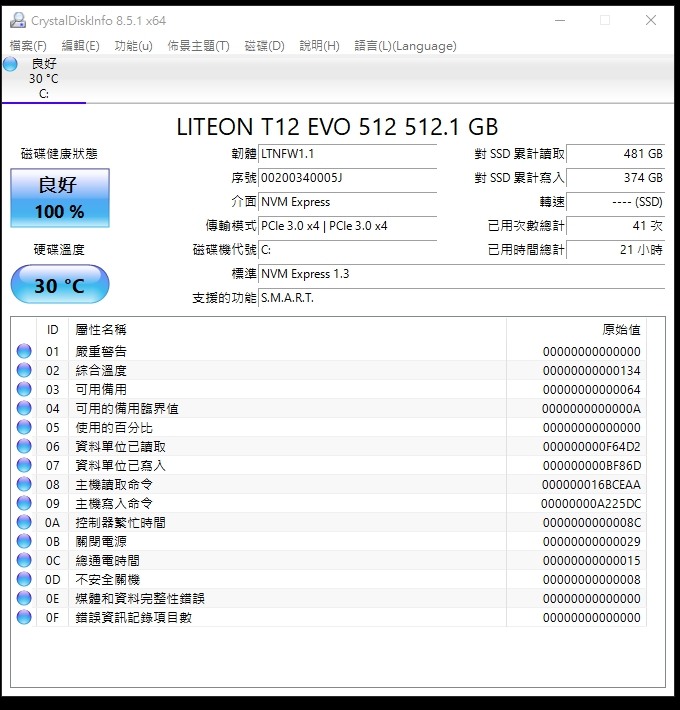The width and height of the screenshot is (680, 710).
Task: Click the status orb for attribute 08 主機讀取命令
Action: (x=24, y=485)
